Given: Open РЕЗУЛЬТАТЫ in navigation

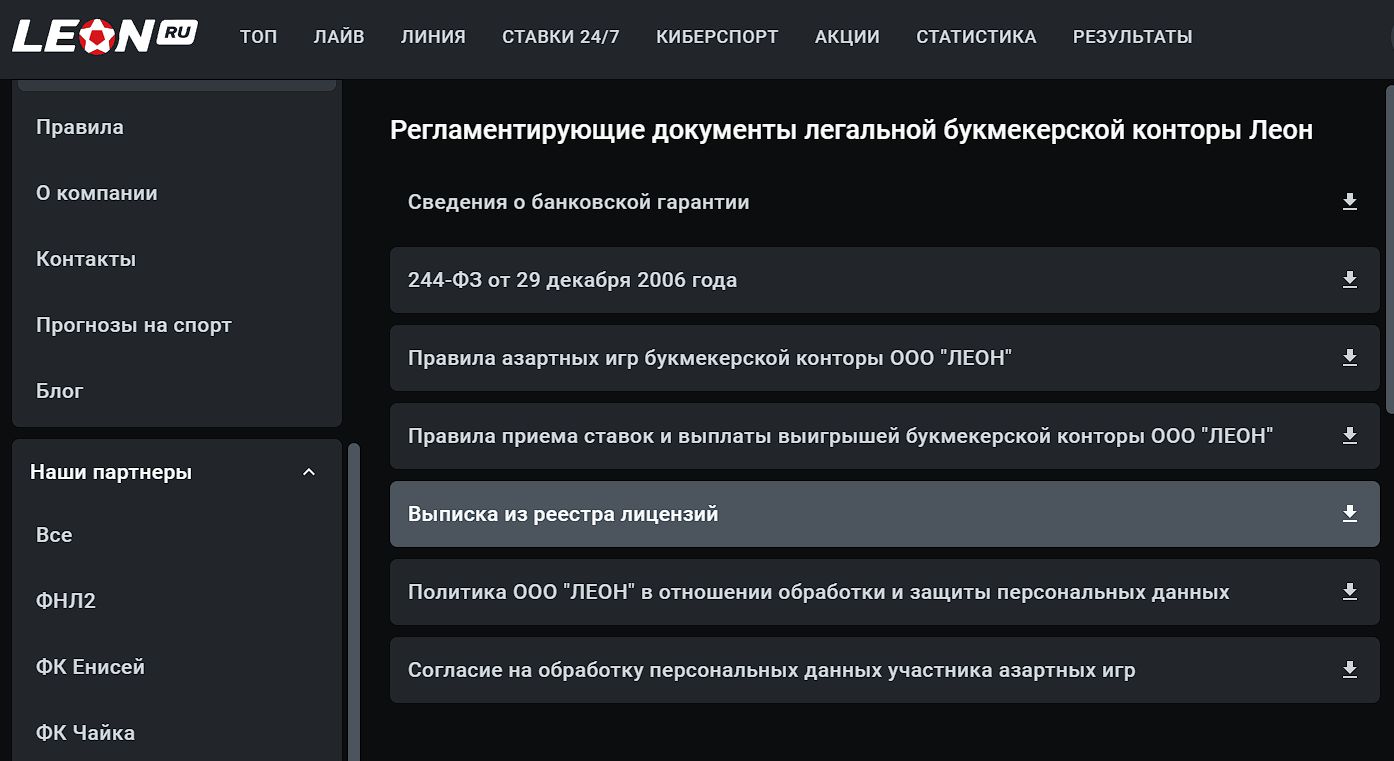Looking at the screenshot, I should click(x=1132, y=37).
